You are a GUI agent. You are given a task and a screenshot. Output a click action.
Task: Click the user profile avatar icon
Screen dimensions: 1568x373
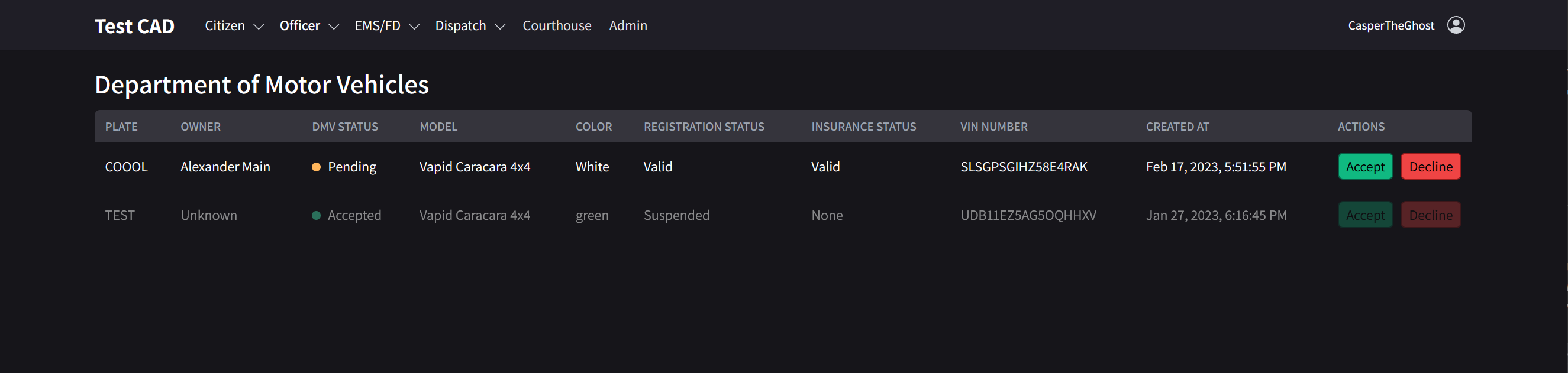[x=1456, y=25]
